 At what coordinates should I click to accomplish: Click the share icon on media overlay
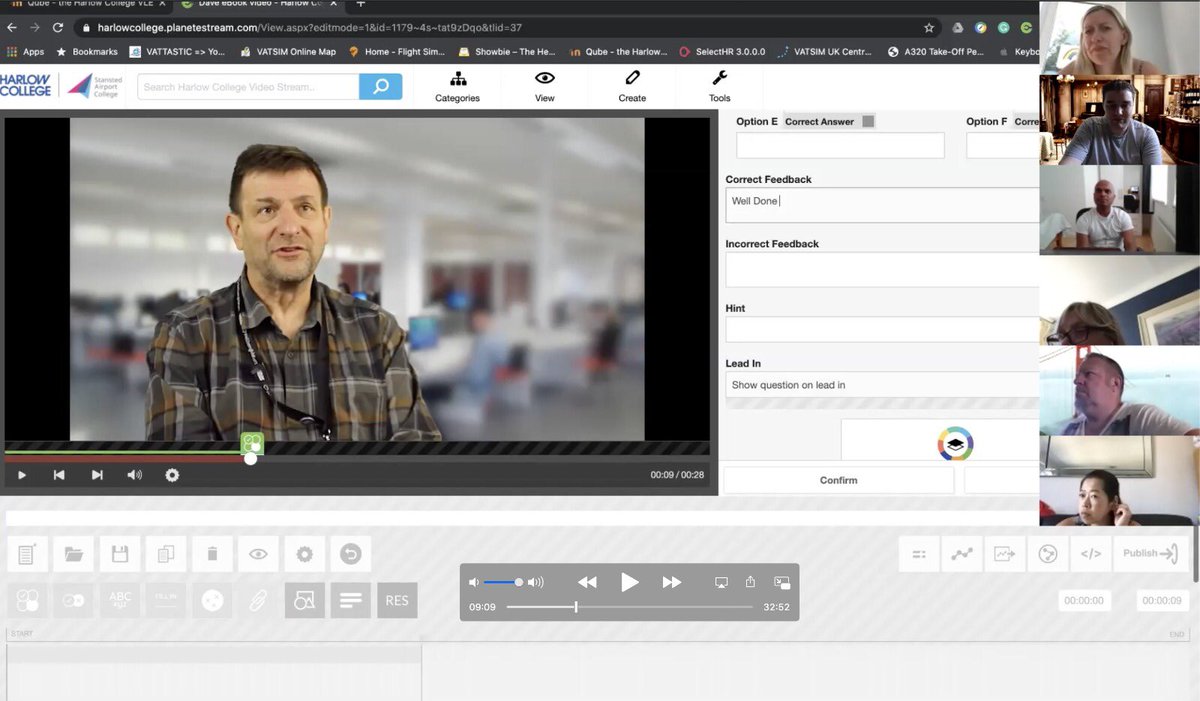pos(750,582)
